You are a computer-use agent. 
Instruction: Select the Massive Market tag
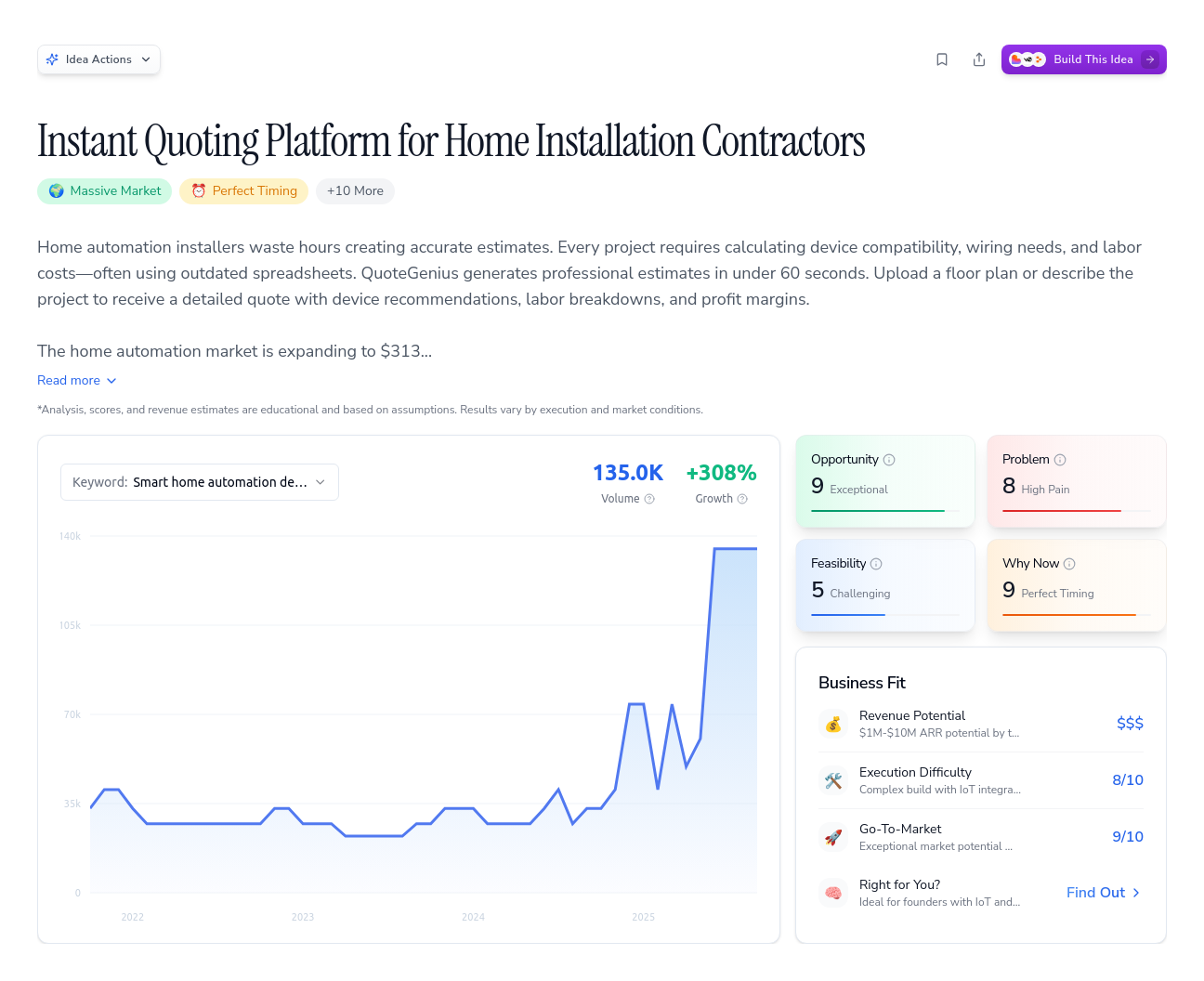tap(105, 191)
